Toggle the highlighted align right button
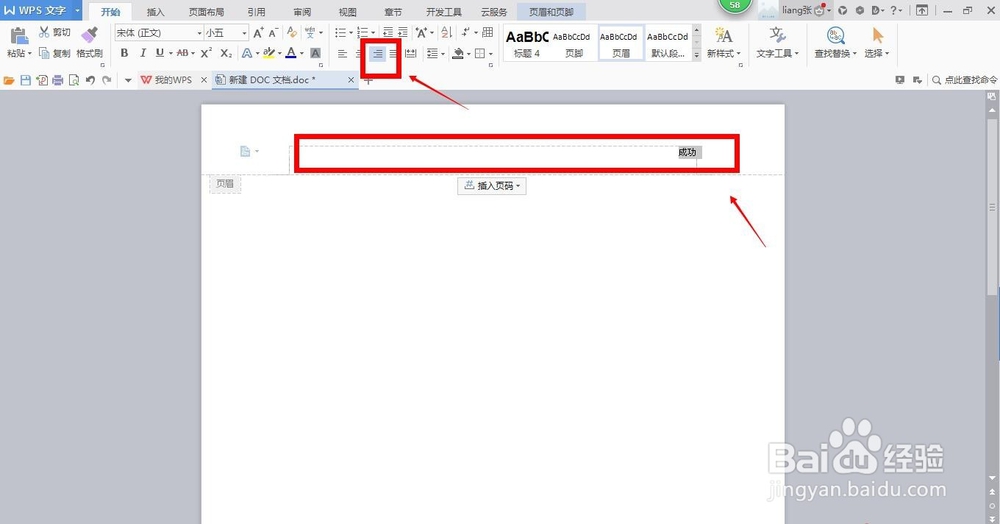Viewport: 1000px width, 524px height. click(378, 54)
